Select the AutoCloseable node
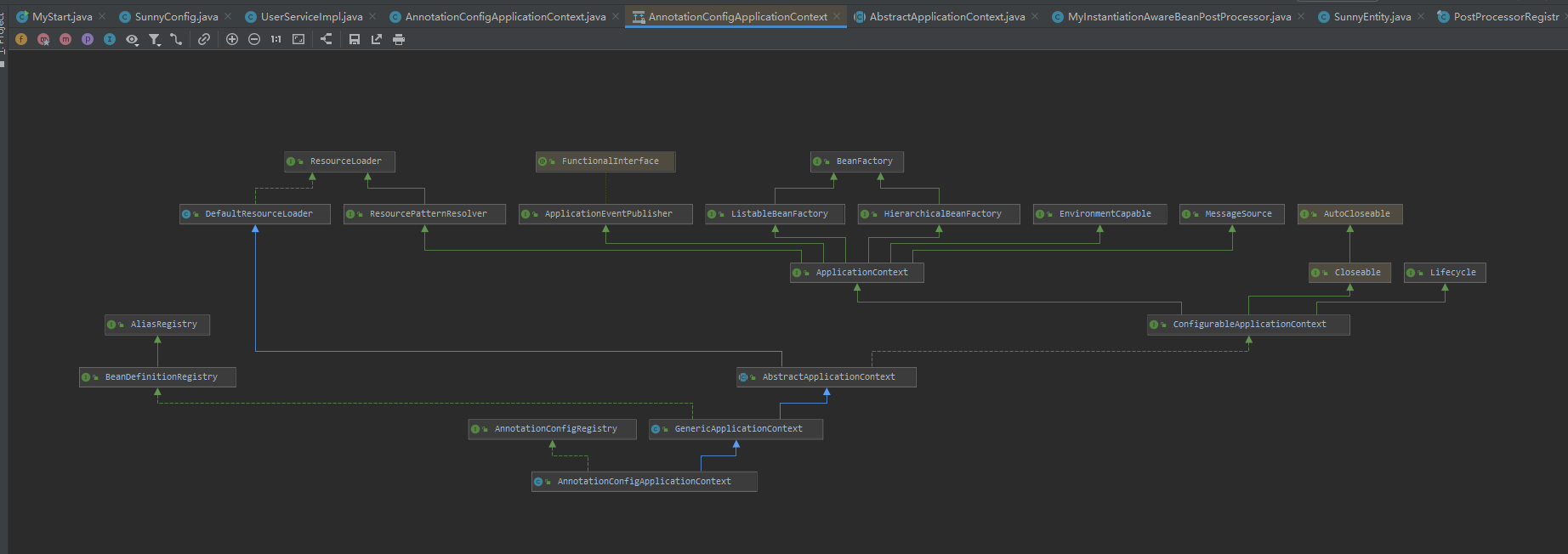Screen dimensions: 1568x554 point(1350,214)
